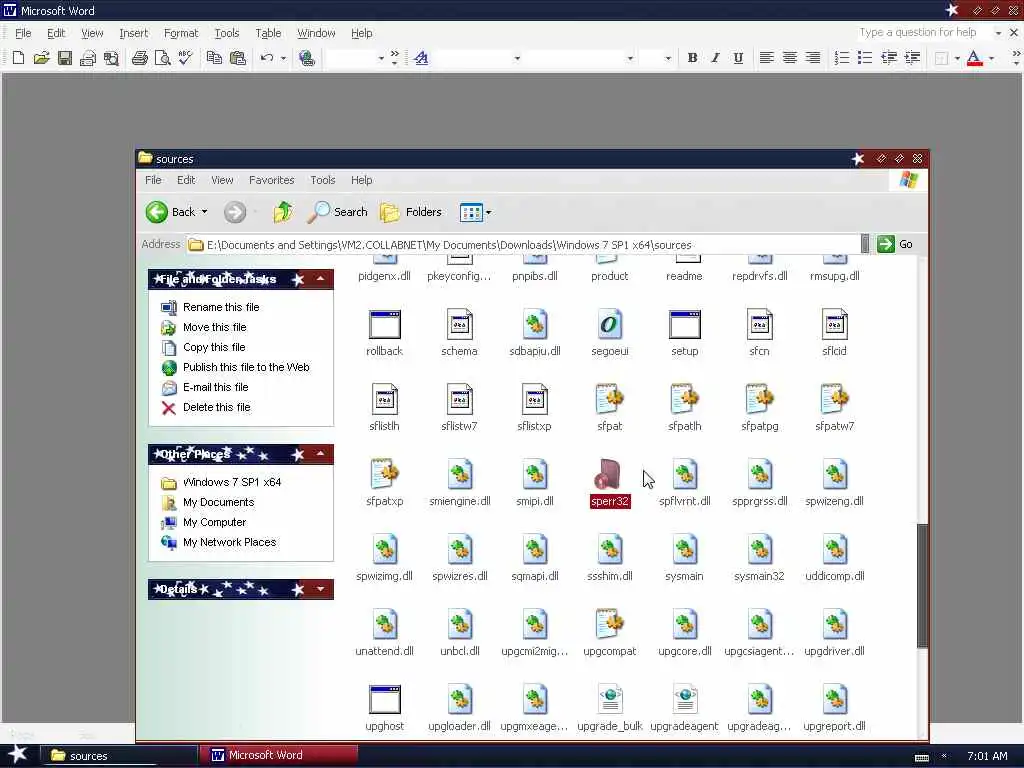Viewport: 1024px width, 768px height.
Task: Apply bulleted list in Word
Action: (x=865, y=58)
